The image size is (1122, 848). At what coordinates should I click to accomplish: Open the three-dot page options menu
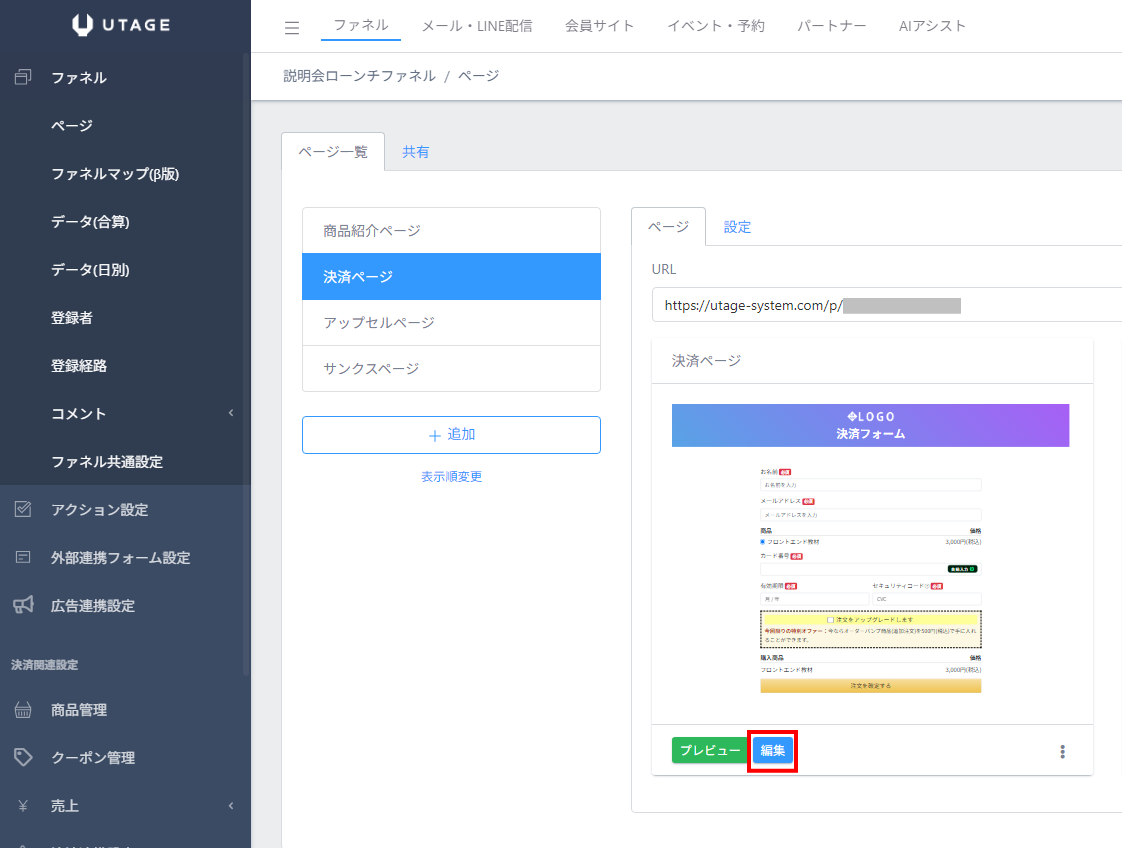click(1062, 751)
